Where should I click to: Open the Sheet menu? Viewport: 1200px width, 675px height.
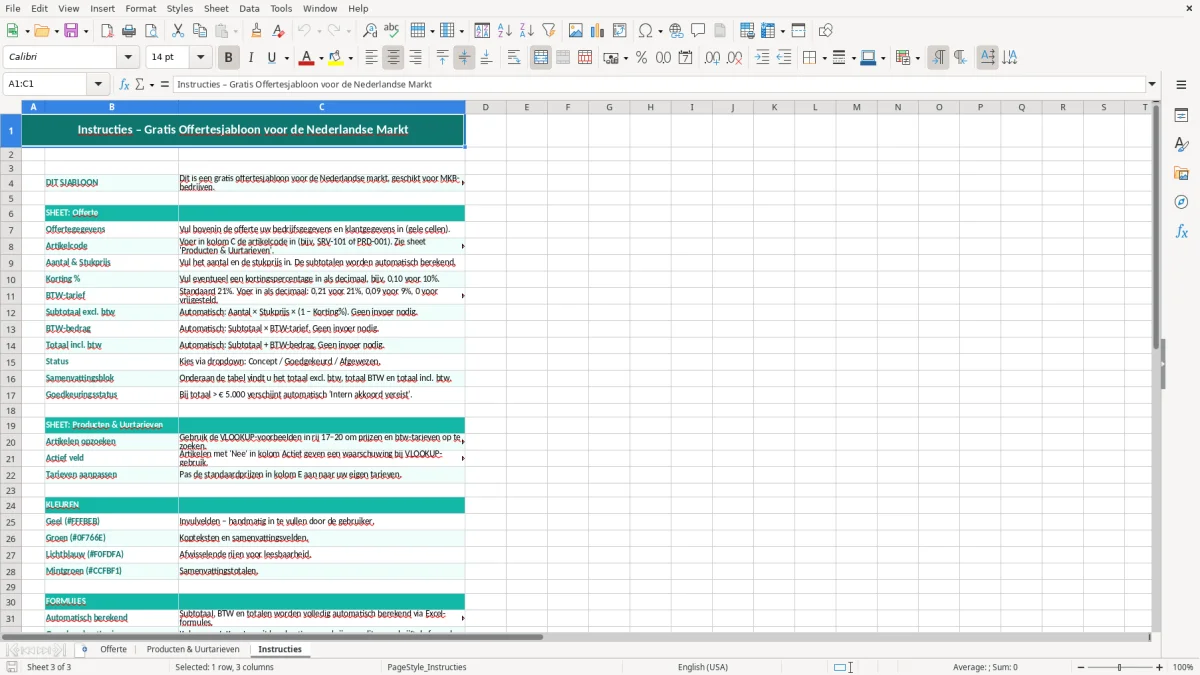point(216,8)
